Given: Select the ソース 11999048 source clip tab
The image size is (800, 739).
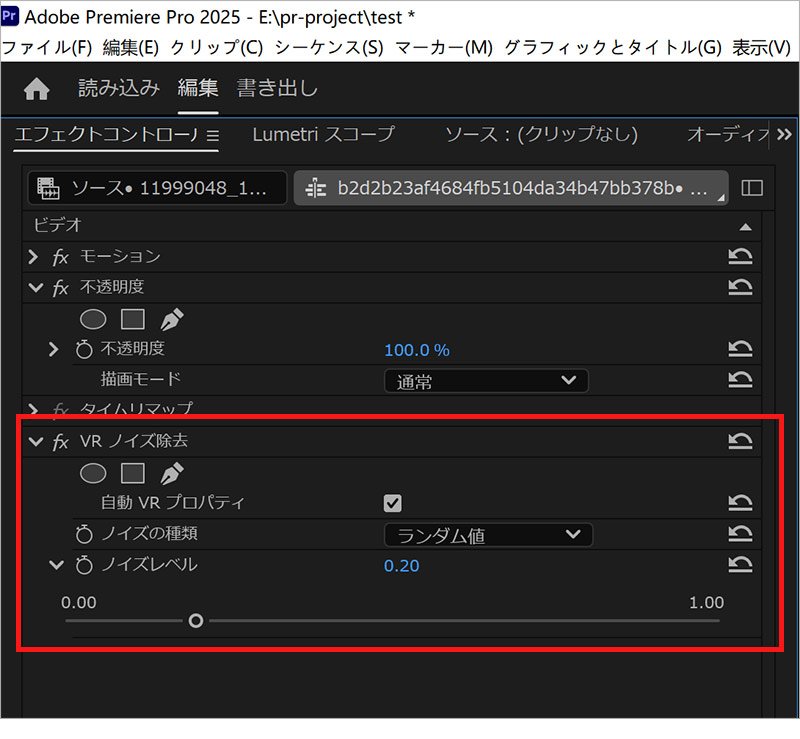Looking at the screenshot, I should (157, 188).
